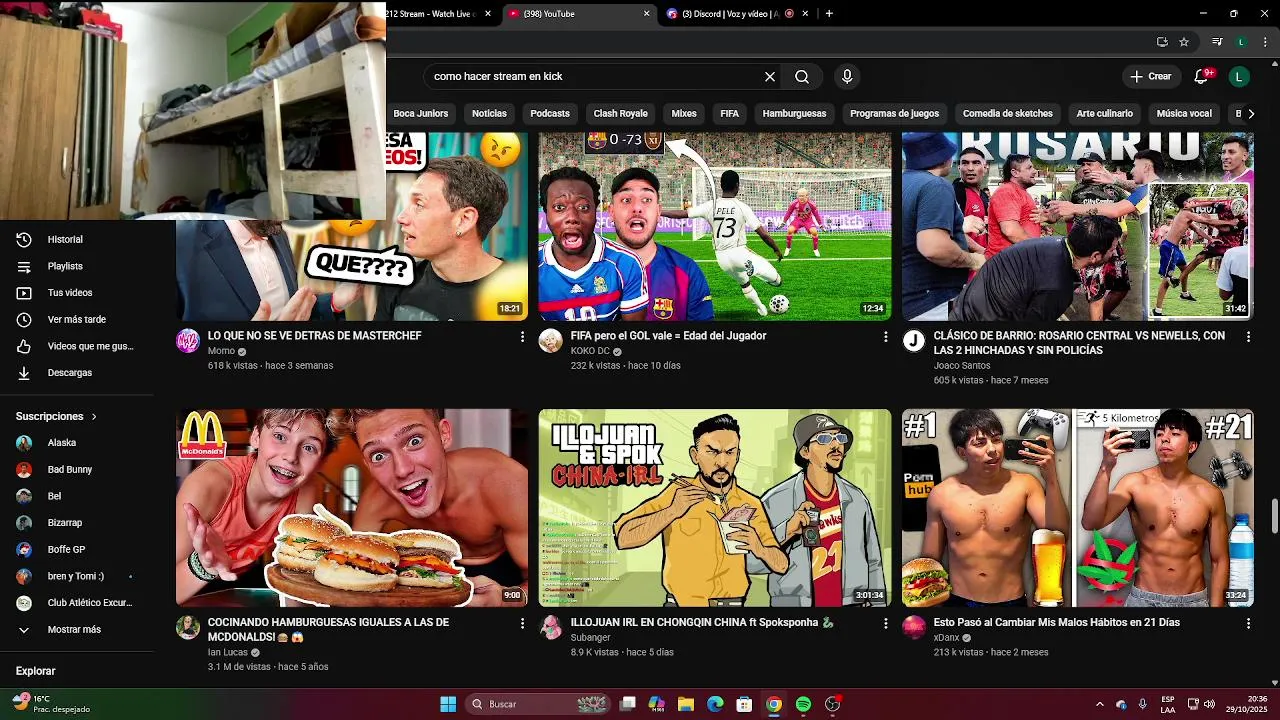Click the Playlists icon in sidebar
This screenshot has width=1280, height=720.
pos(24,267)
